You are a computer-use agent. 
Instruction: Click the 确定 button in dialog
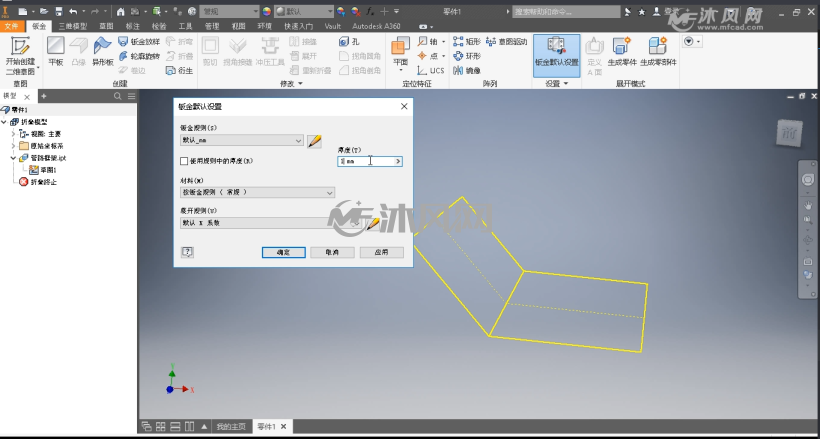point(283,252)
